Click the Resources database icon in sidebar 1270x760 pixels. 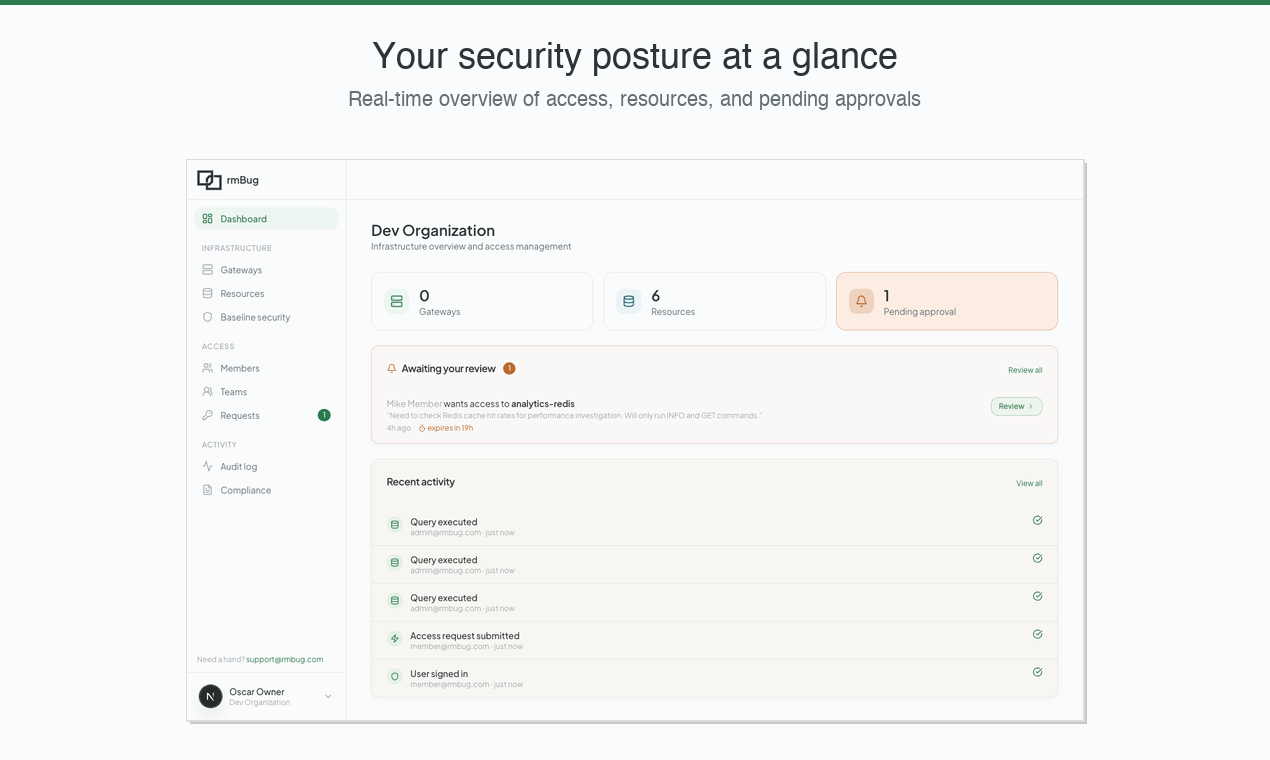pos(207,293)
